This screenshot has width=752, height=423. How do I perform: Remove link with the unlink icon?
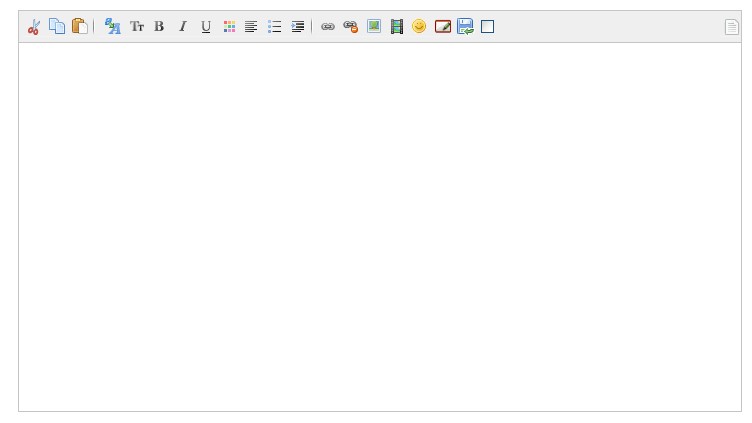(x=351, y=26)
